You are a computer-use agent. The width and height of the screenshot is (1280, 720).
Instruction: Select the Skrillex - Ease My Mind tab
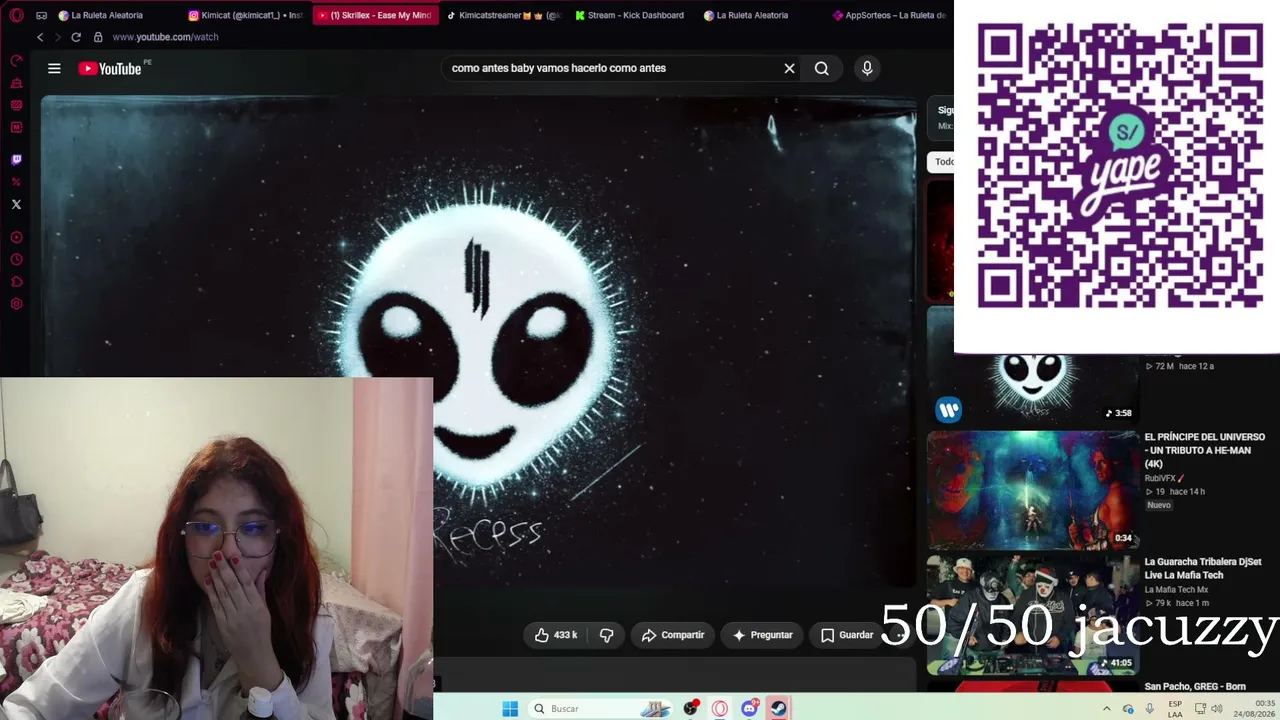[x=374, y=15]
